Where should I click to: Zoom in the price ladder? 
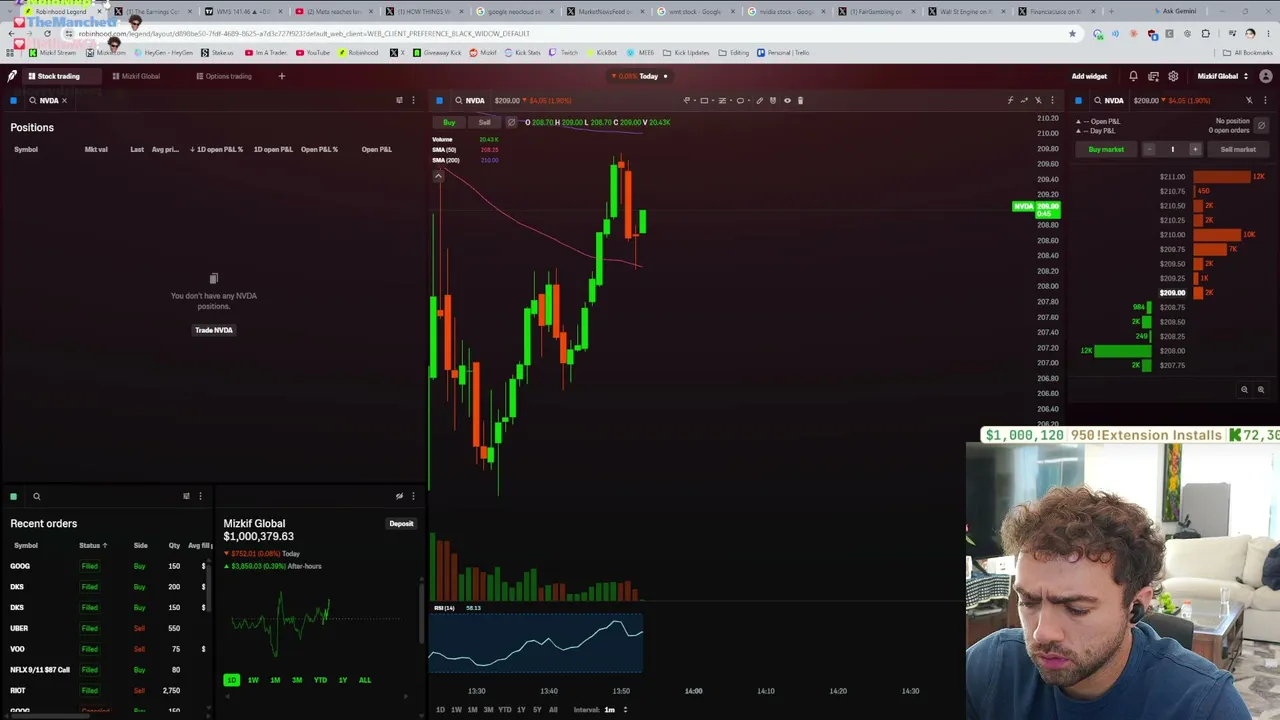point(1260,390)
